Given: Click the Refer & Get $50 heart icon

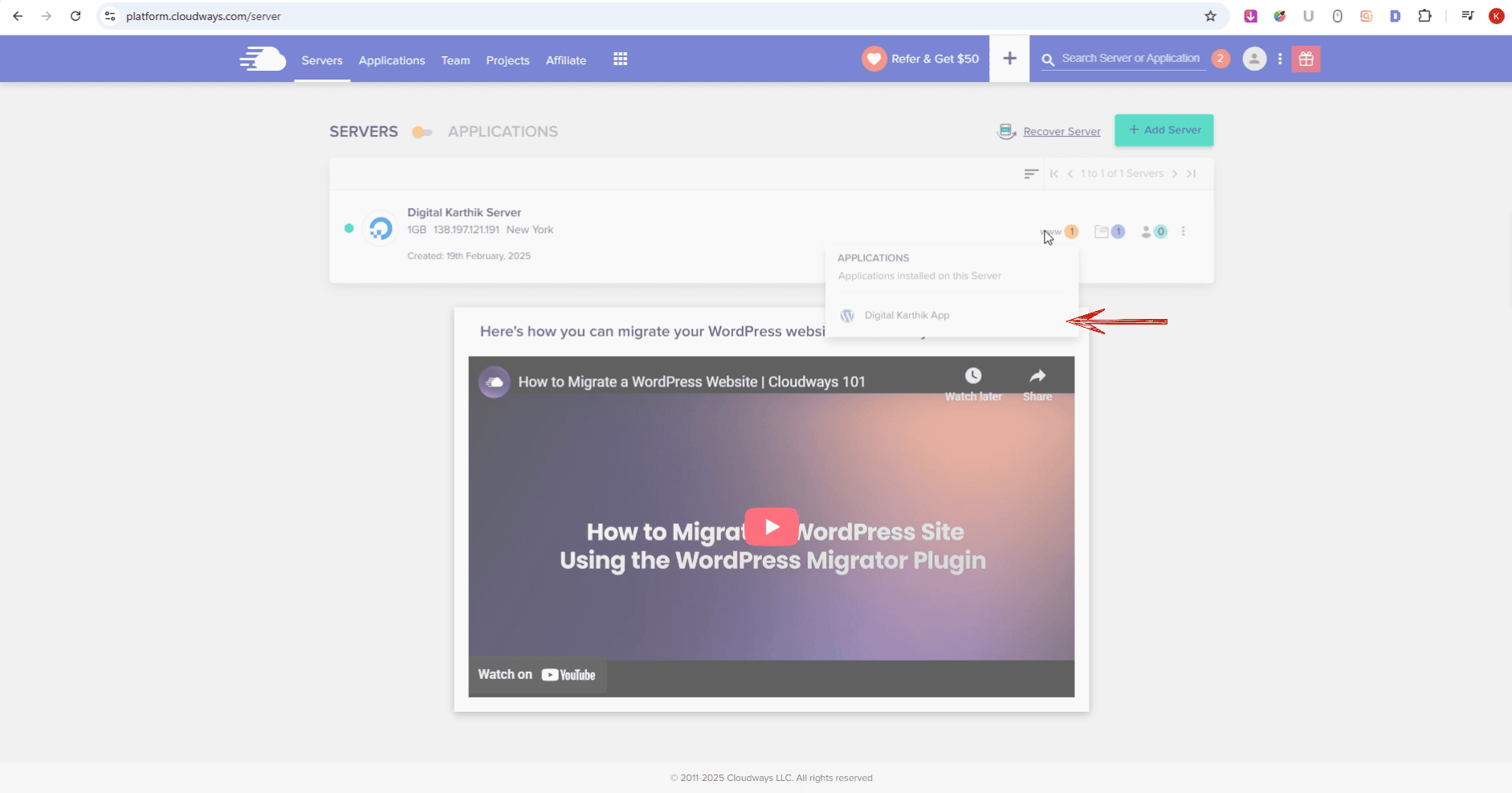Looking at the screenshot, I should tap(874, 59).
